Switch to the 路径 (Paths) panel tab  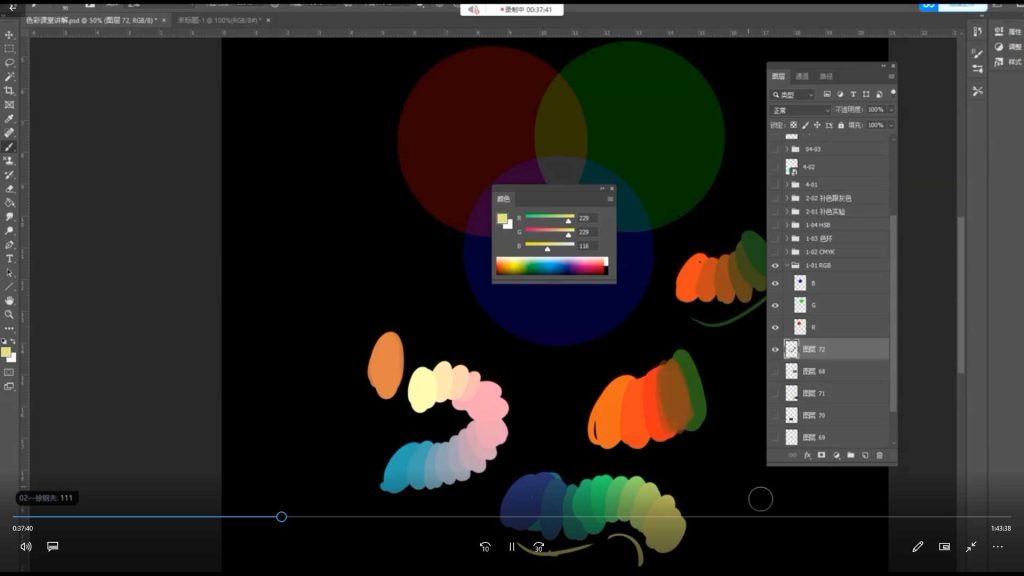coord(826,76)
